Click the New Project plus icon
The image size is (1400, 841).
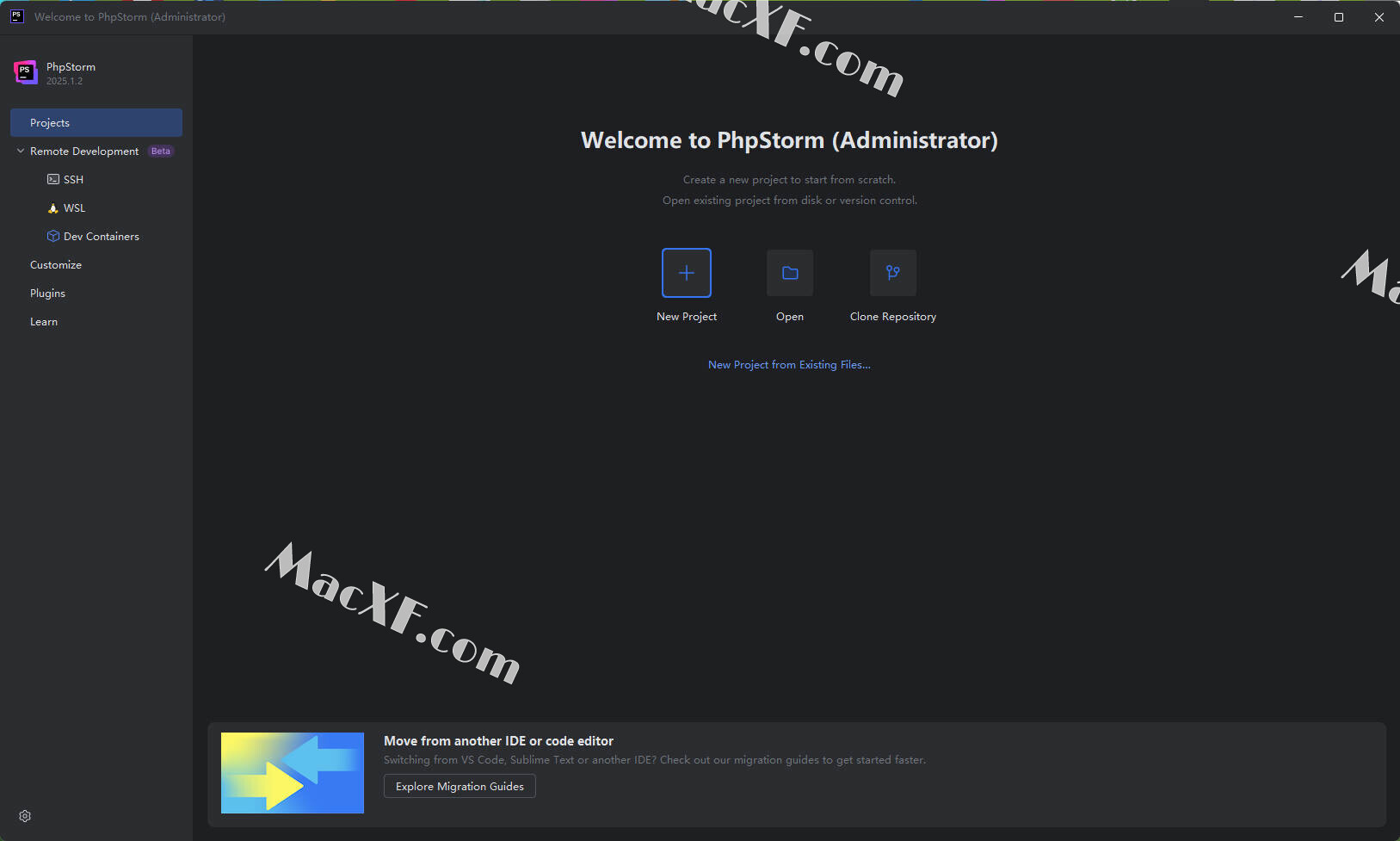click(687, 273)
